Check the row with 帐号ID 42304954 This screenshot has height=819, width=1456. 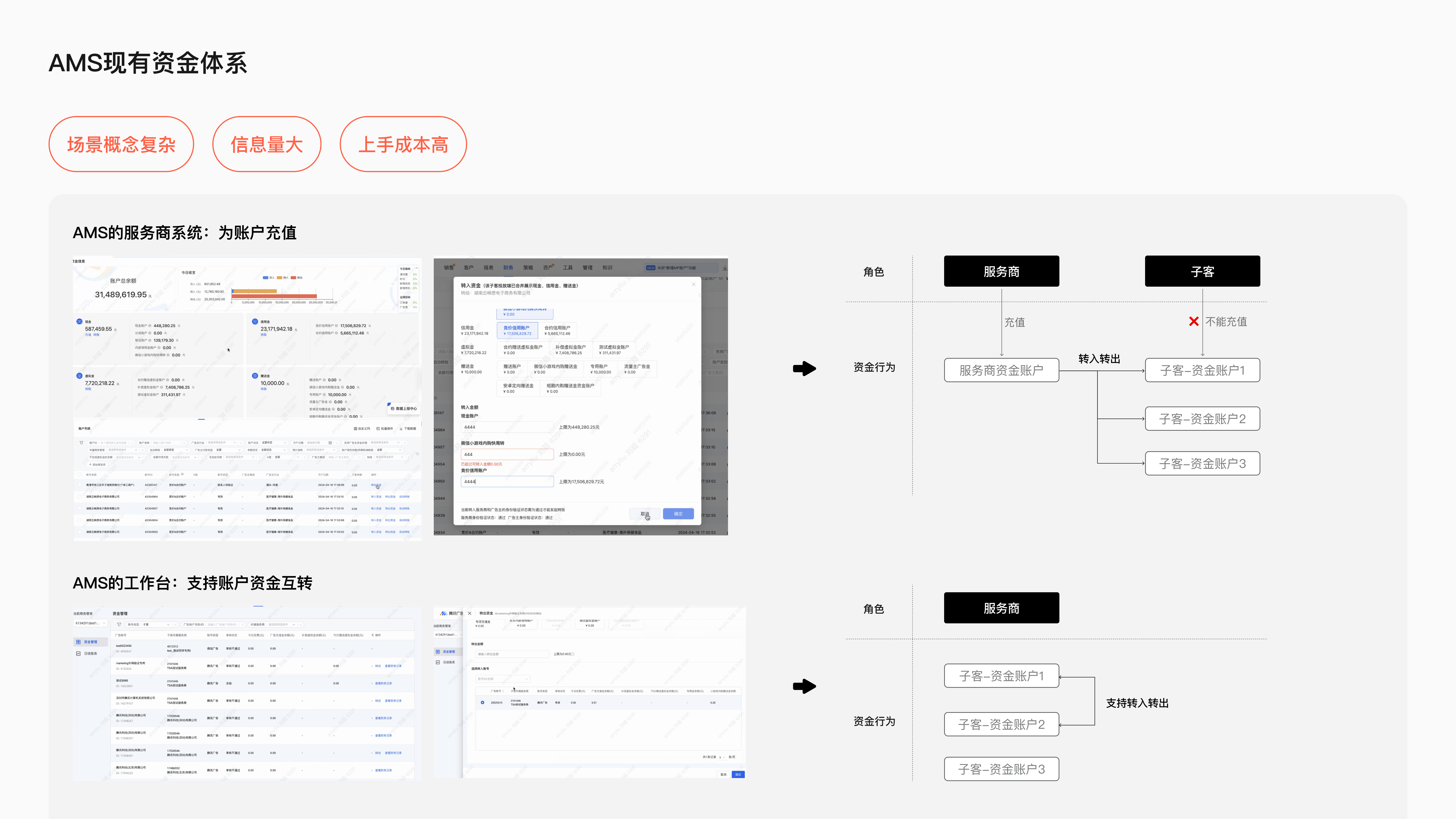click(x=79, y=520)
